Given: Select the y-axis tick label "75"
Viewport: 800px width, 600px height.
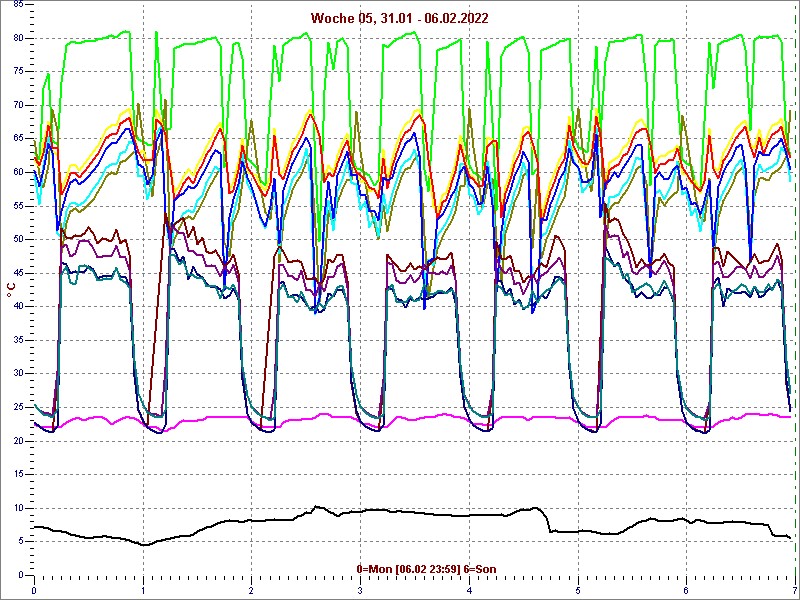Looking at the screenshot, I should 18,71.
